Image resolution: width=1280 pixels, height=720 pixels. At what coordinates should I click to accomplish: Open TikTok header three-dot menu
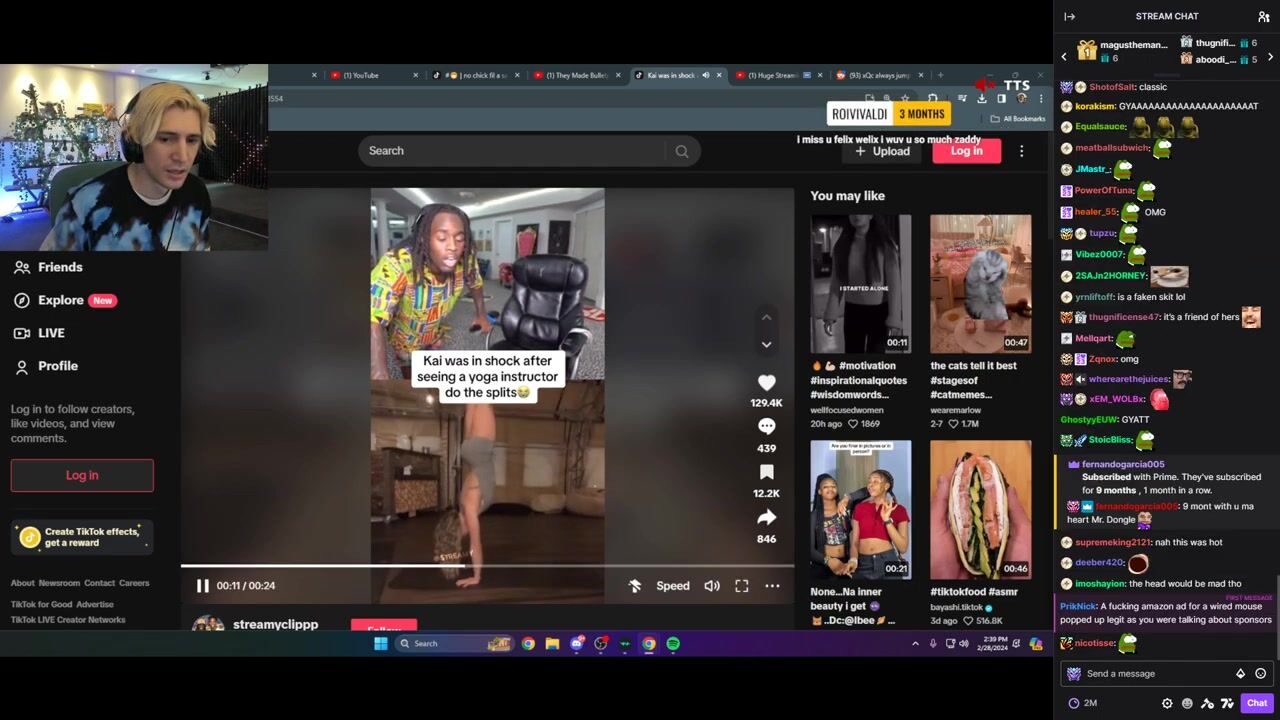click(1021, 151)
